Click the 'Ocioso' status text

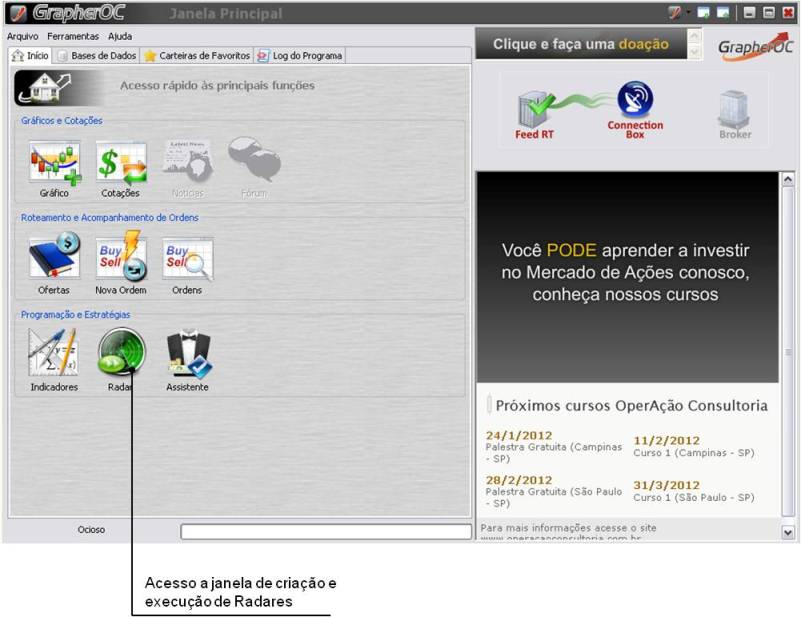(91, 530)
